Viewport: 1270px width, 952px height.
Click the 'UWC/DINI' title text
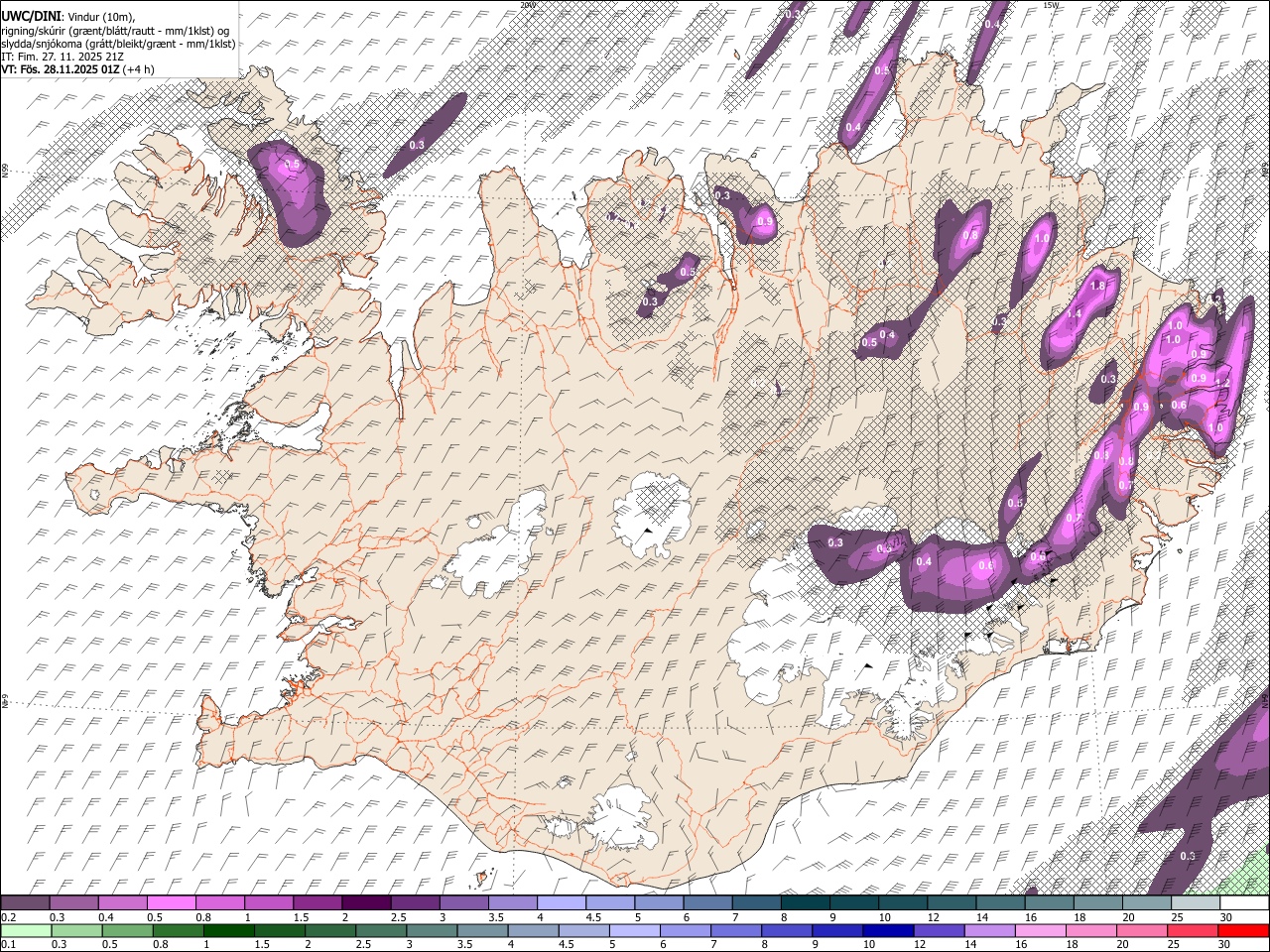[30, 17]
